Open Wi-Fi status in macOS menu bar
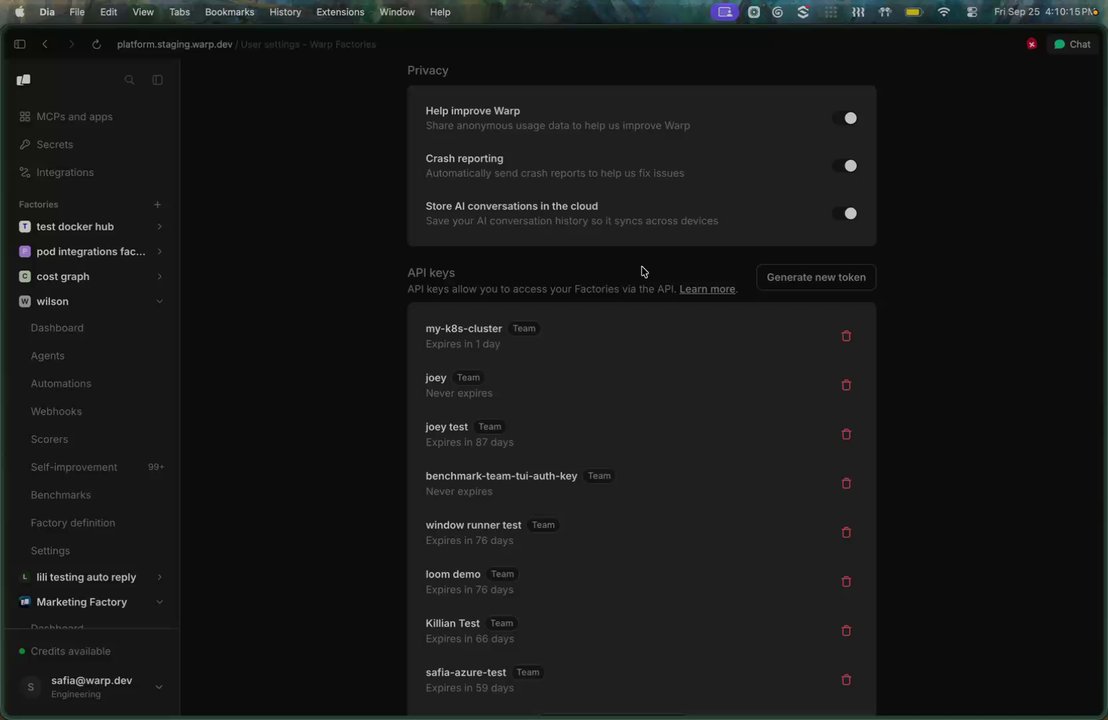The height and width of the screenshot is (720, 1108). pyautogui.click(x=943, y=12)
